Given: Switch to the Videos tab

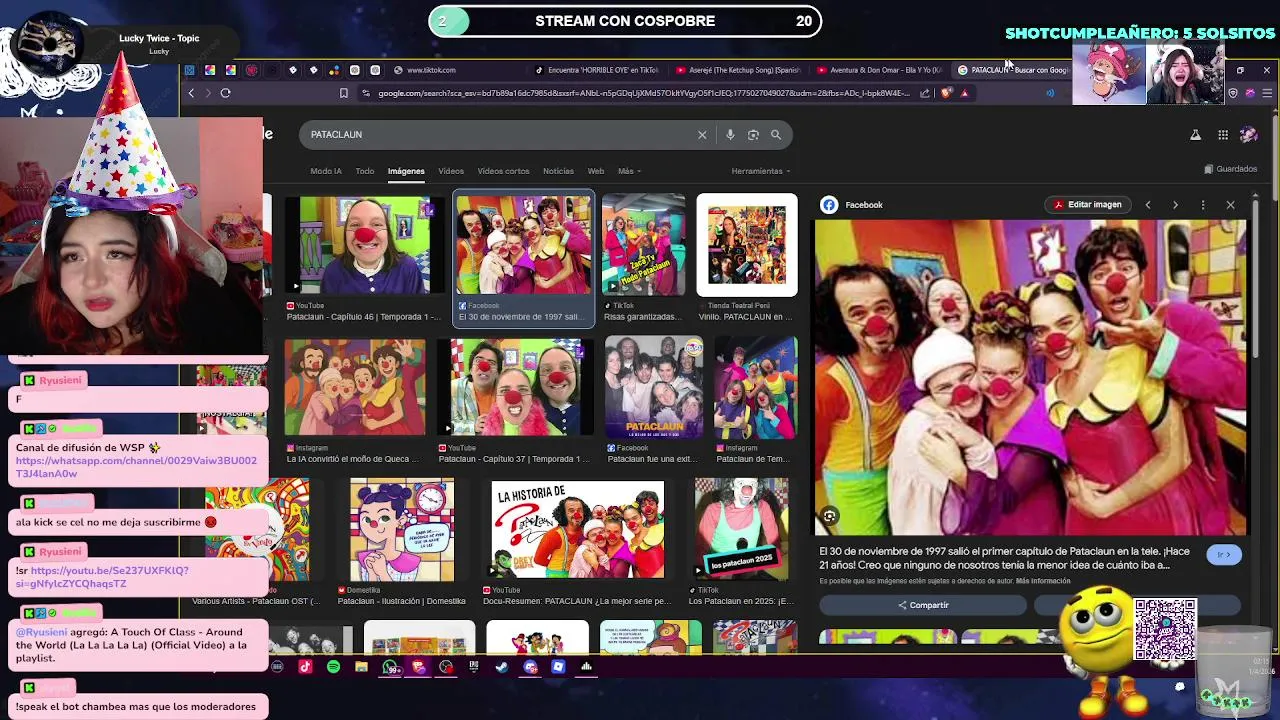Looking at the screenshot, I should tap(451, 171).
